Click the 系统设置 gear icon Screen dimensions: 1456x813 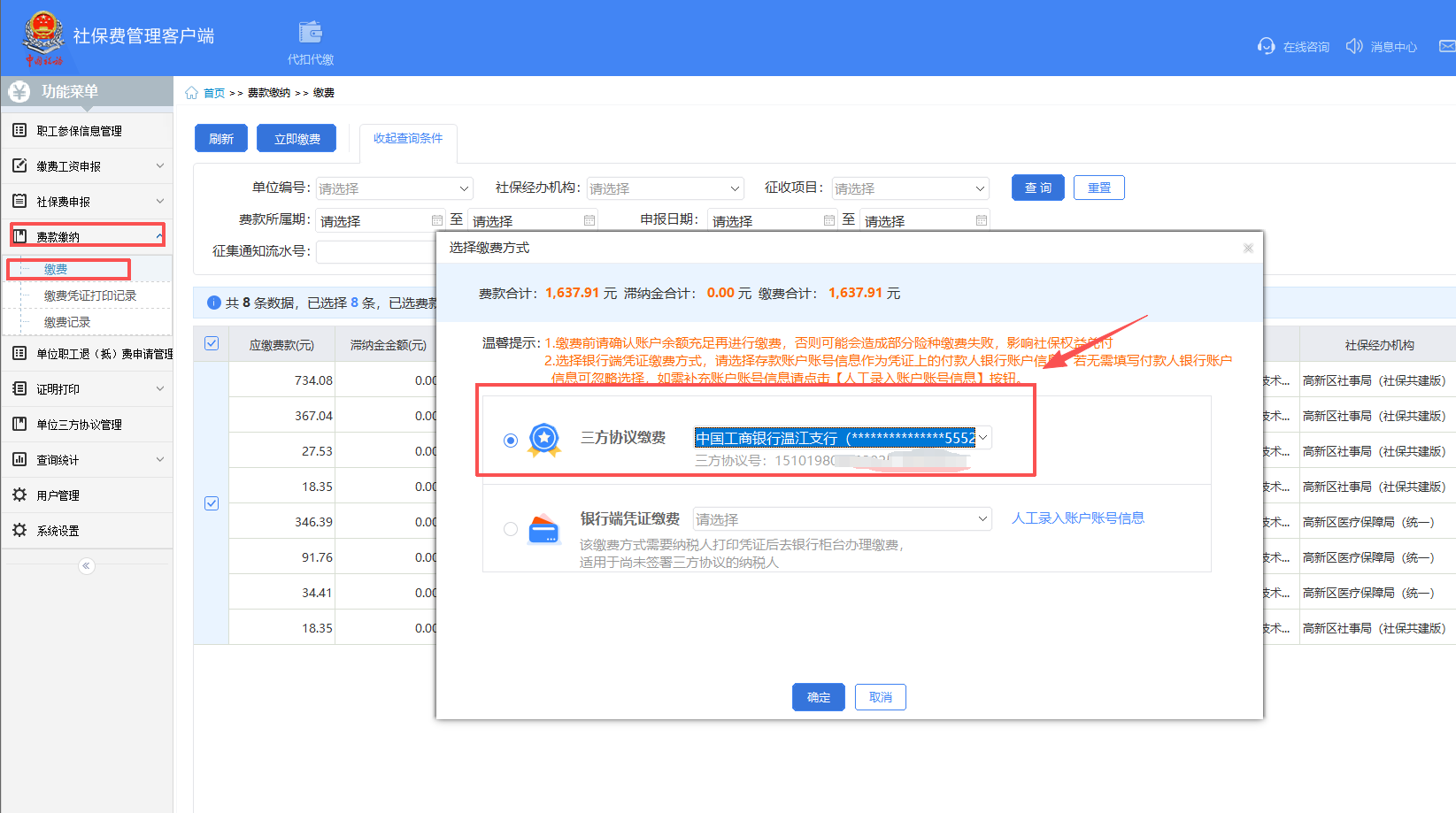click(x=19, y=530)
